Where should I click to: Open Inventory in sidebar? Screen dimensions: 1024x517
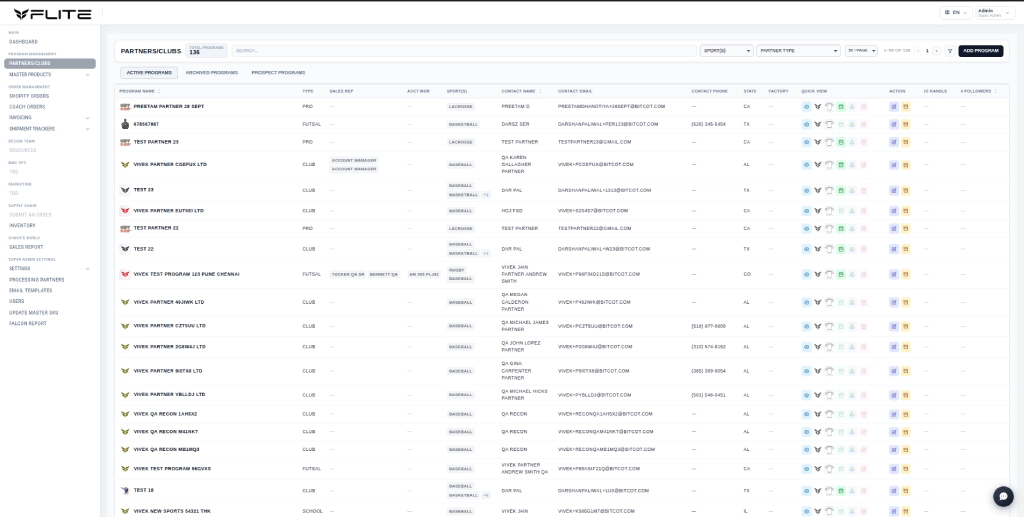coord(22,225)
